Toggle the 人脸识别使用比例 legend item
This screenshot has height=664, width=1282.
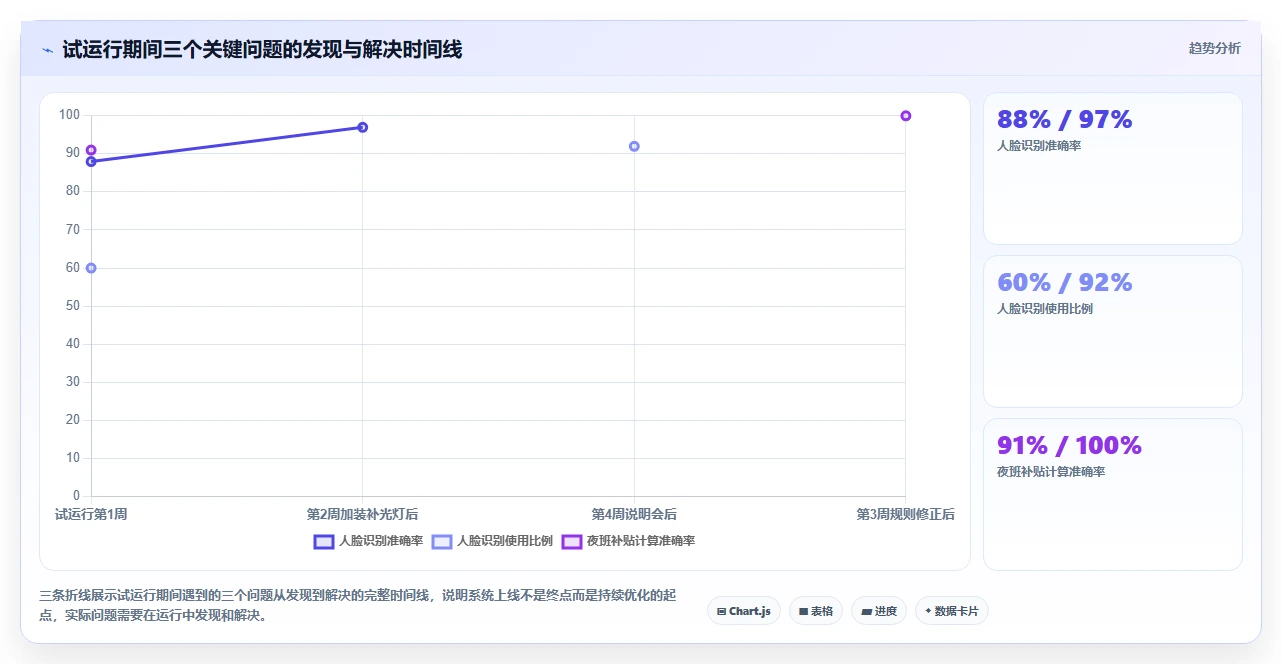492,541
